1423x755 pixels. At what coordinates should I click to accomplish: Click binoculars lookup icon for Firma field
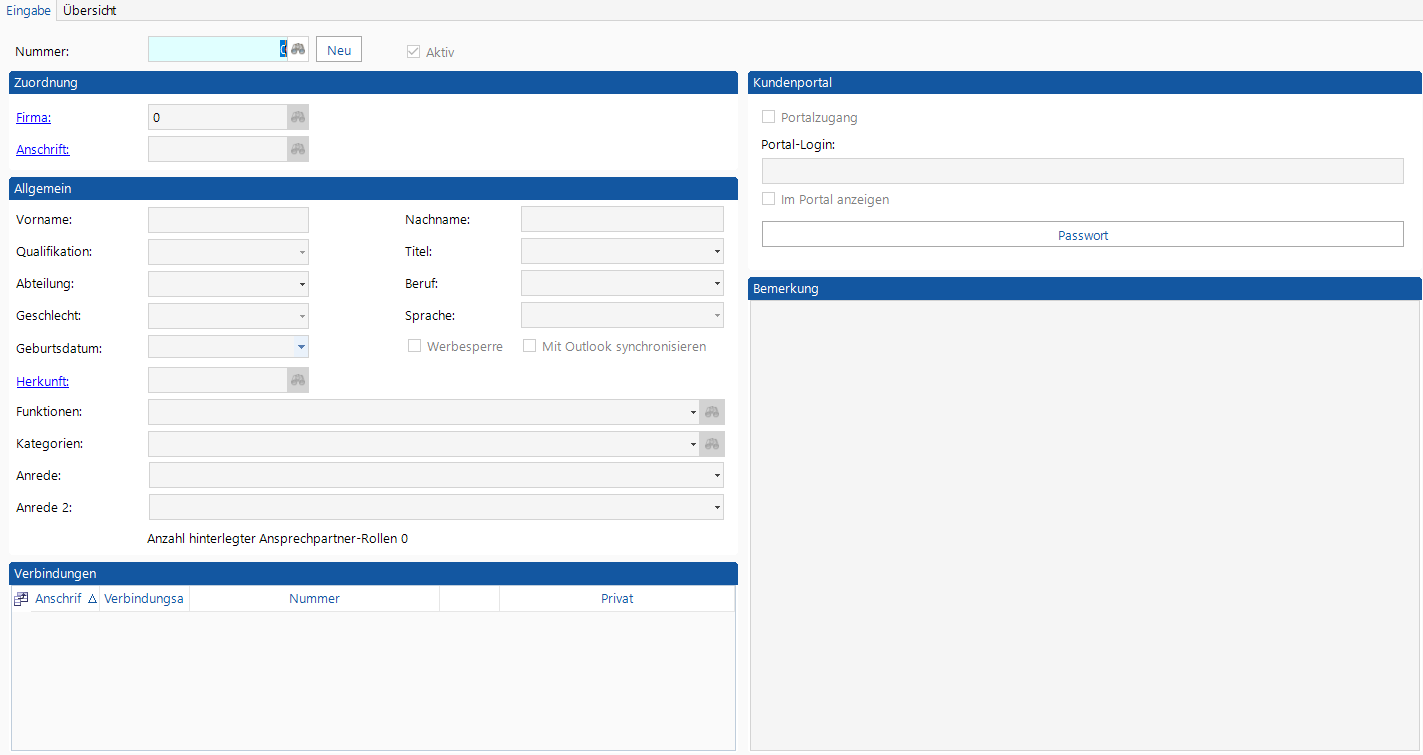coord(298,118)
